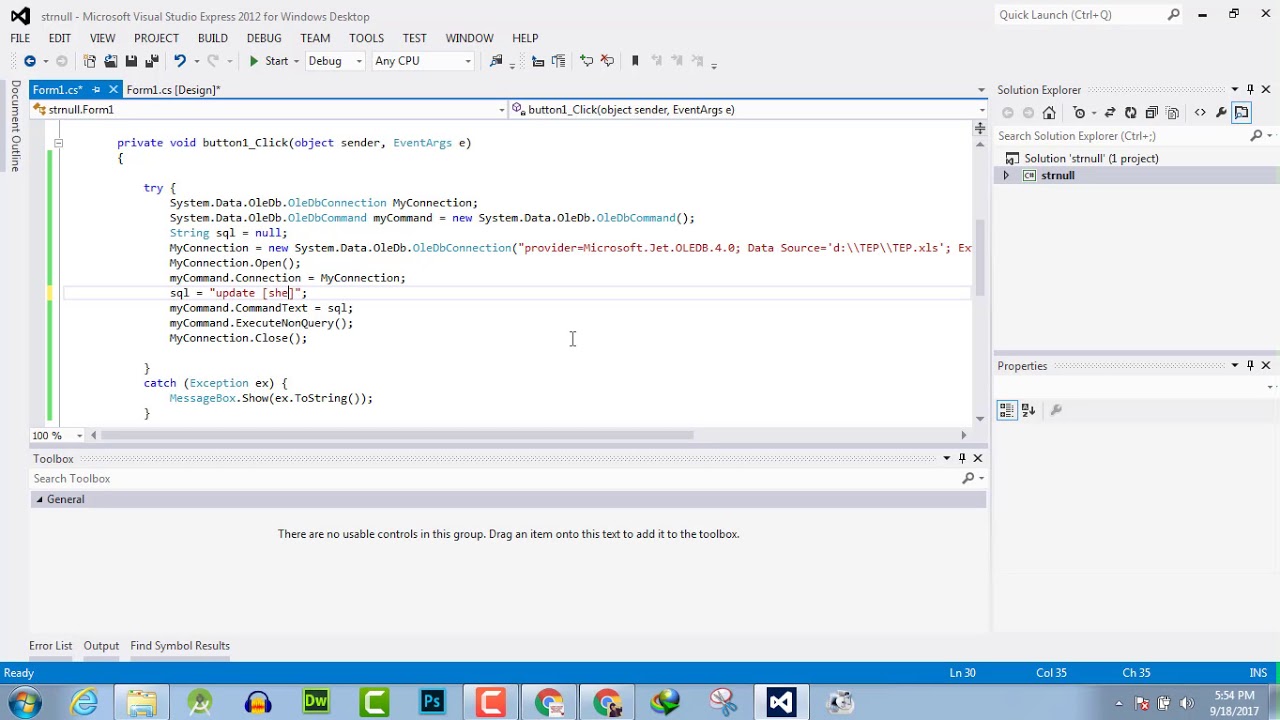Refresh the Solution Explorer

(x=1130, y=113)
